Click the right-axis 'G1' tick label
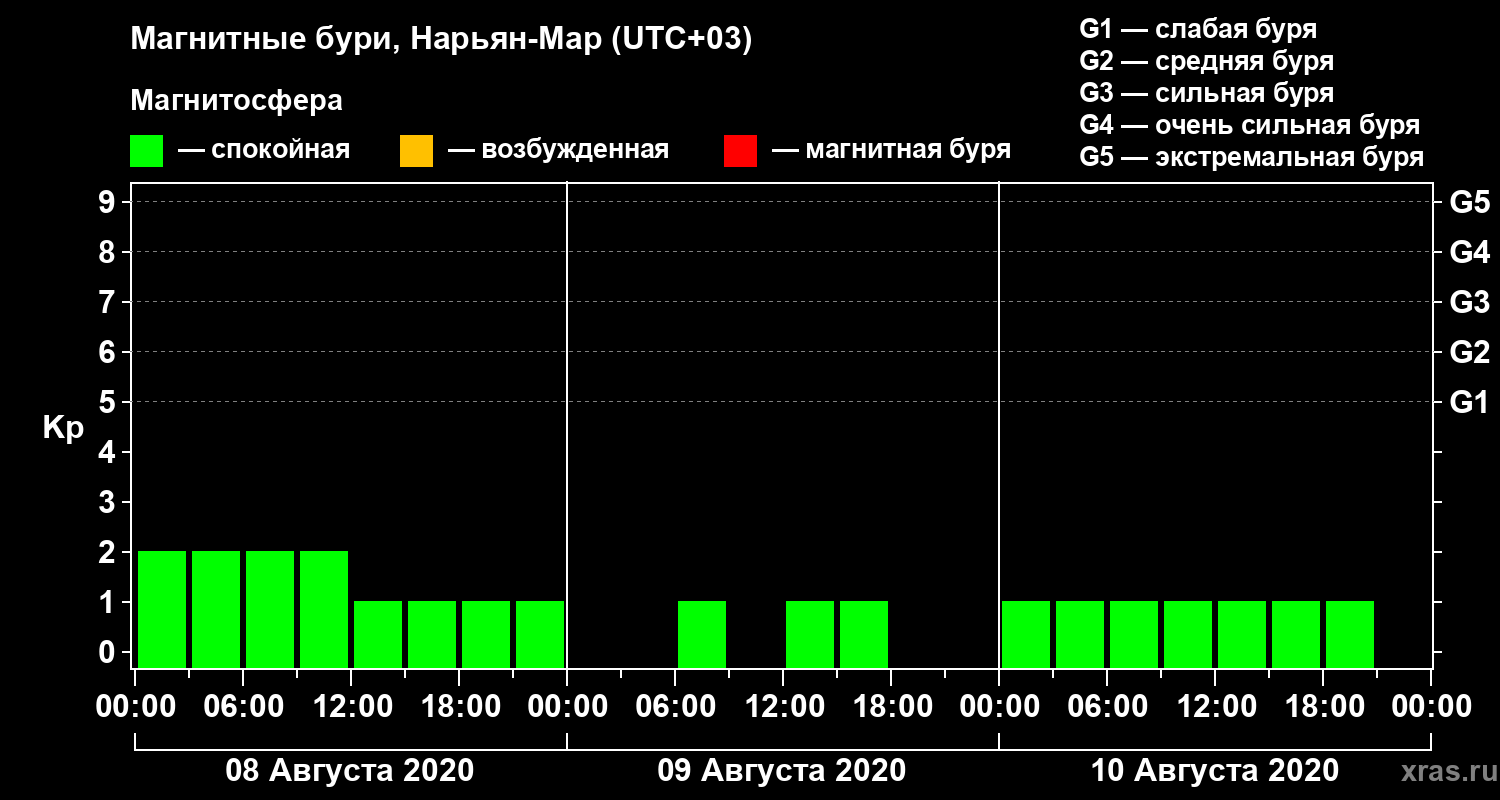Image resolution: width=1500 pixels, height=800 pixels. click(1469, 402)
